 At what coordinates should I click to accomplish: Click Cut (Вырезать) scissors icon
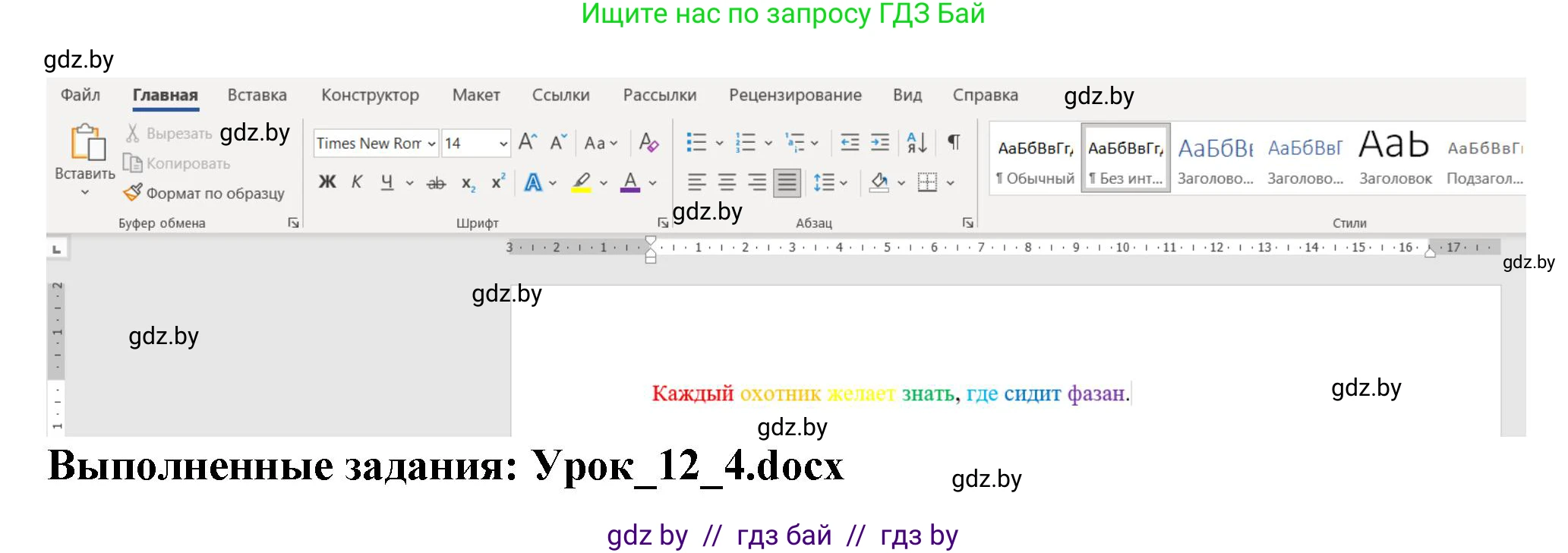[132, 133]
